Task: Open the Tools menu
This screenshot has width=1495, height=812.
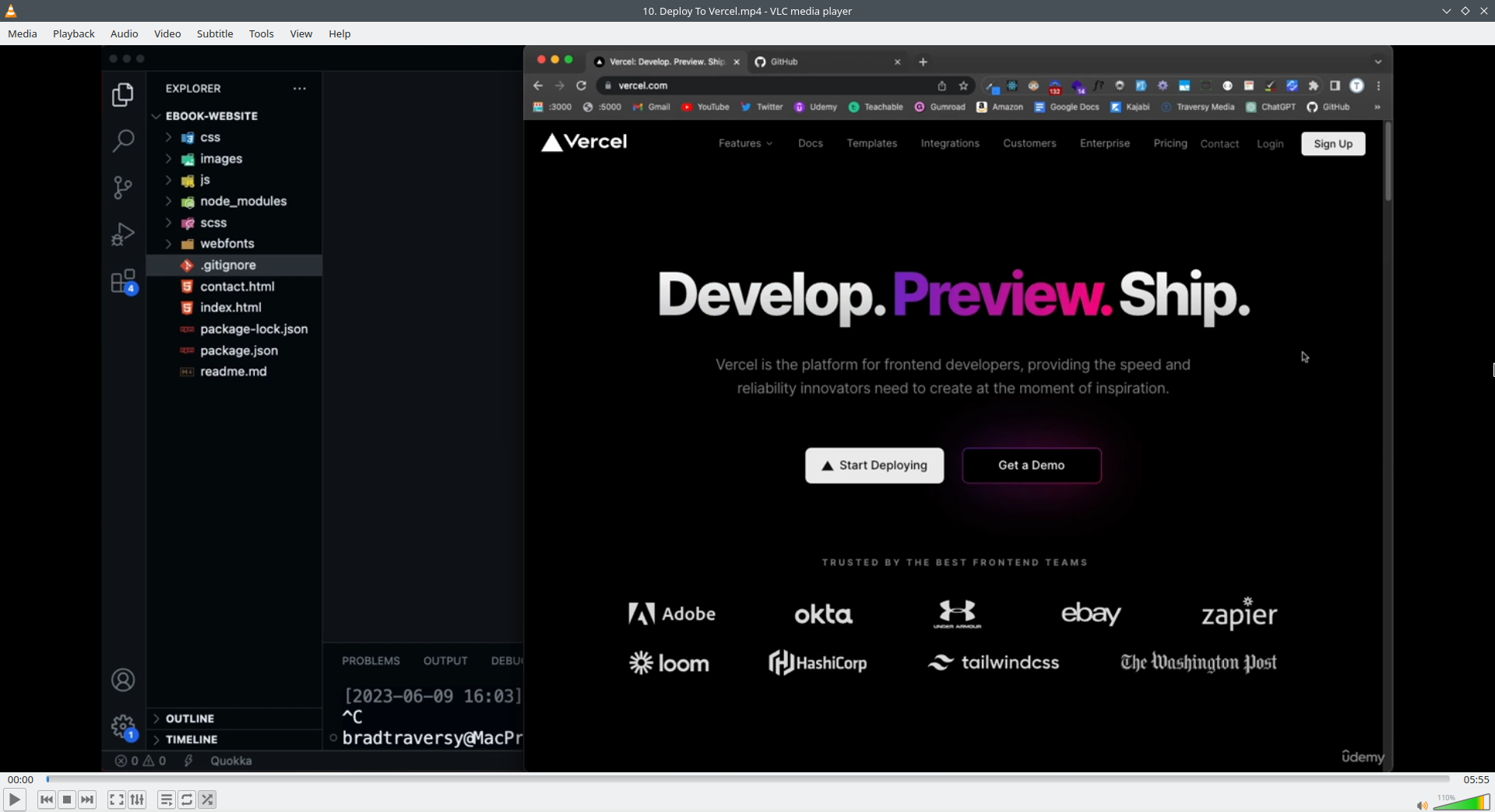Action: 262,33
